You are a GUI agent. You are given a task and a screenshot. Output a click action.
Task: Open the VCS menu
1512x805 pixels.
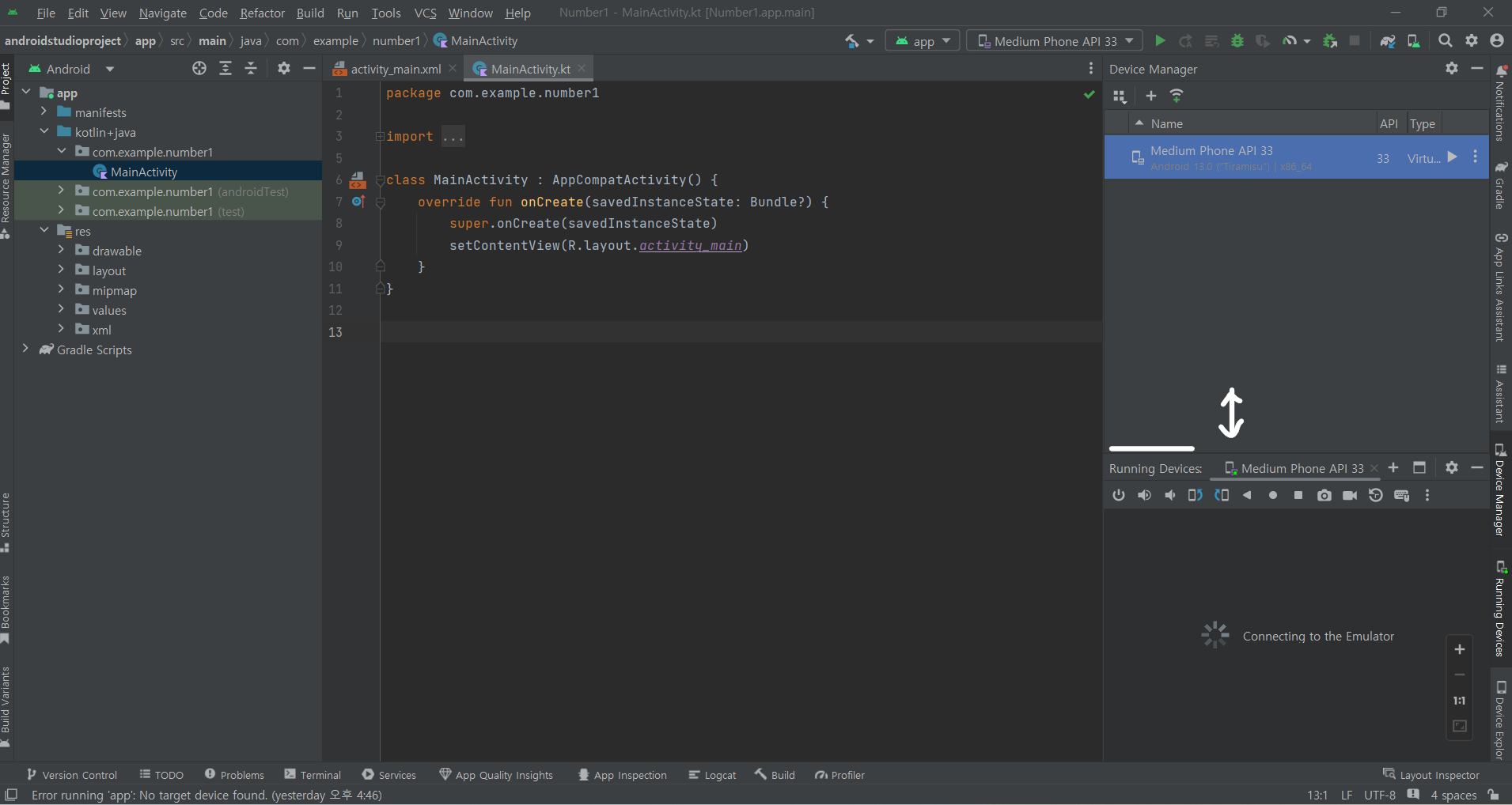[x=425, y=13]
